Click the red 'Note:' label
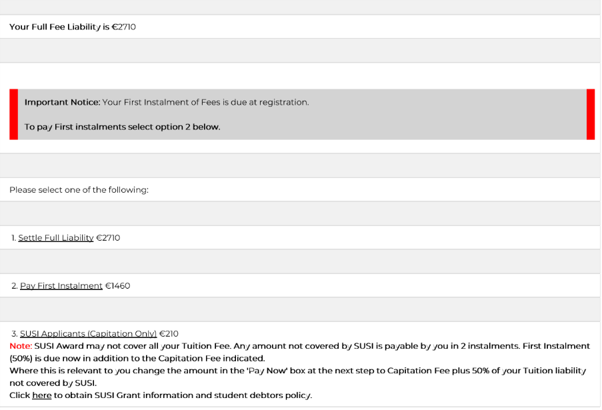Screen dimensions: 602x410 click(21, 346)
